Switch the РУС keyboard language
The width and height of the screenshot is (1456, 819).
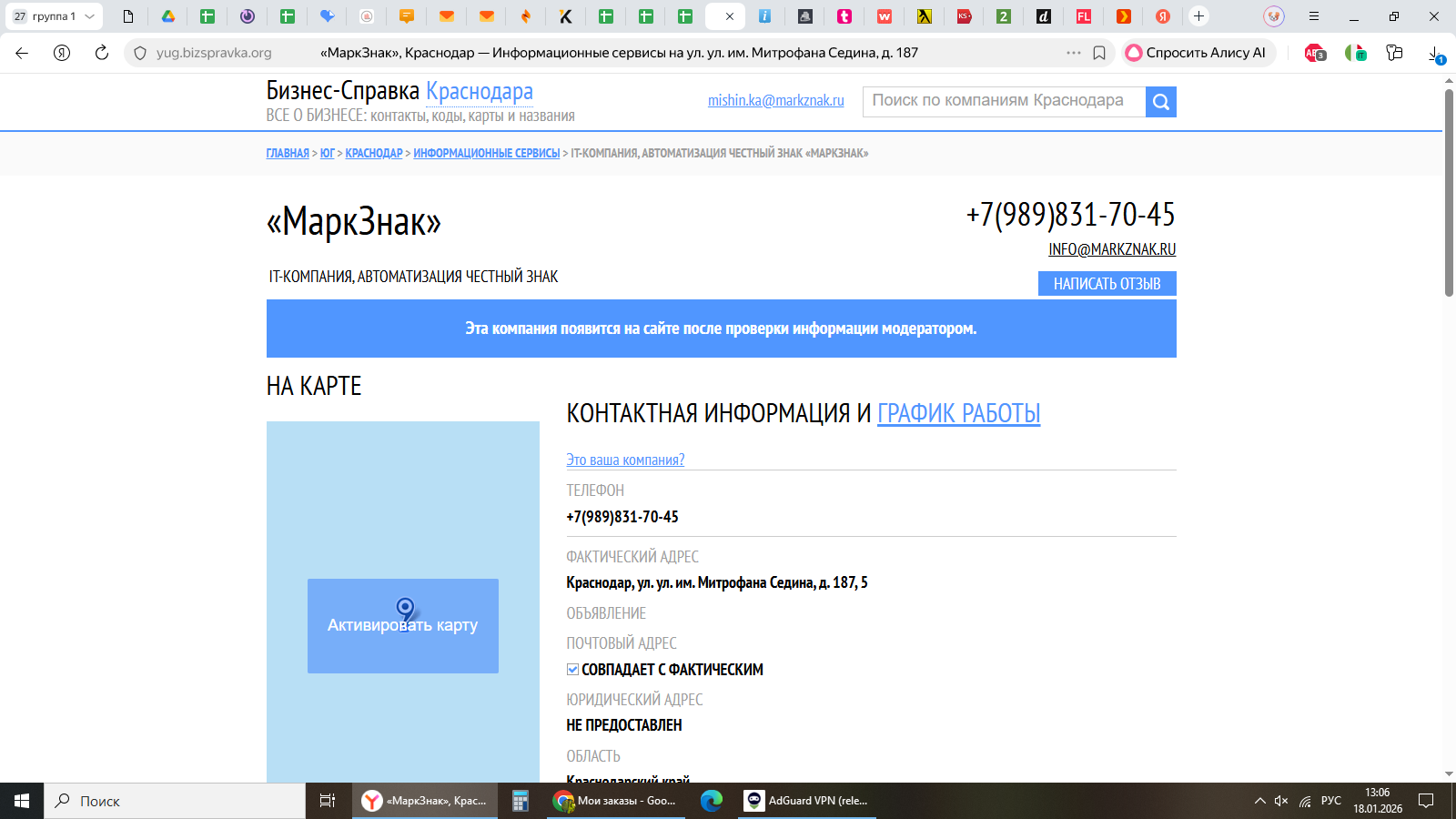click(1331, 801)
